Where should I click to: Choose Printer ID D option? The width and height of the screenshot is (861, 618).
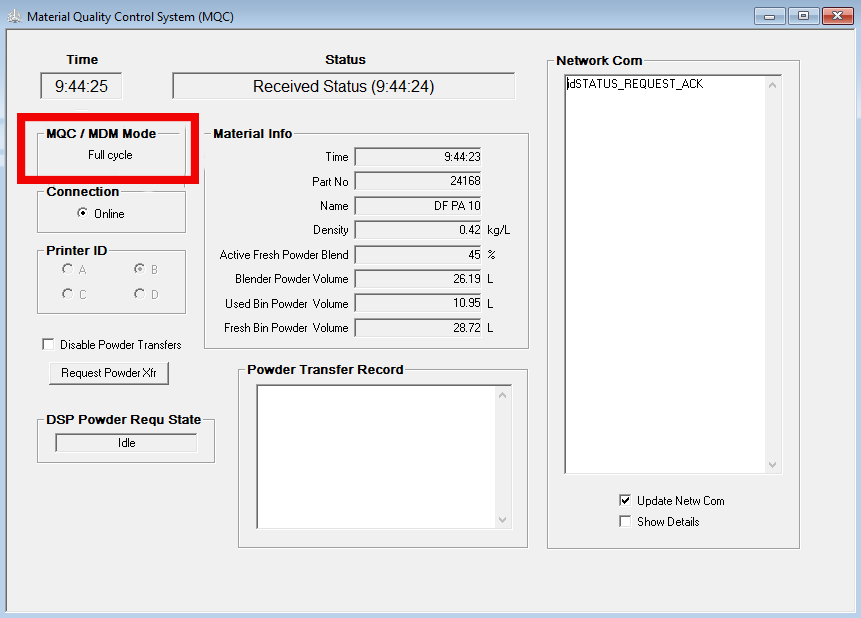(x=139, y=294)
